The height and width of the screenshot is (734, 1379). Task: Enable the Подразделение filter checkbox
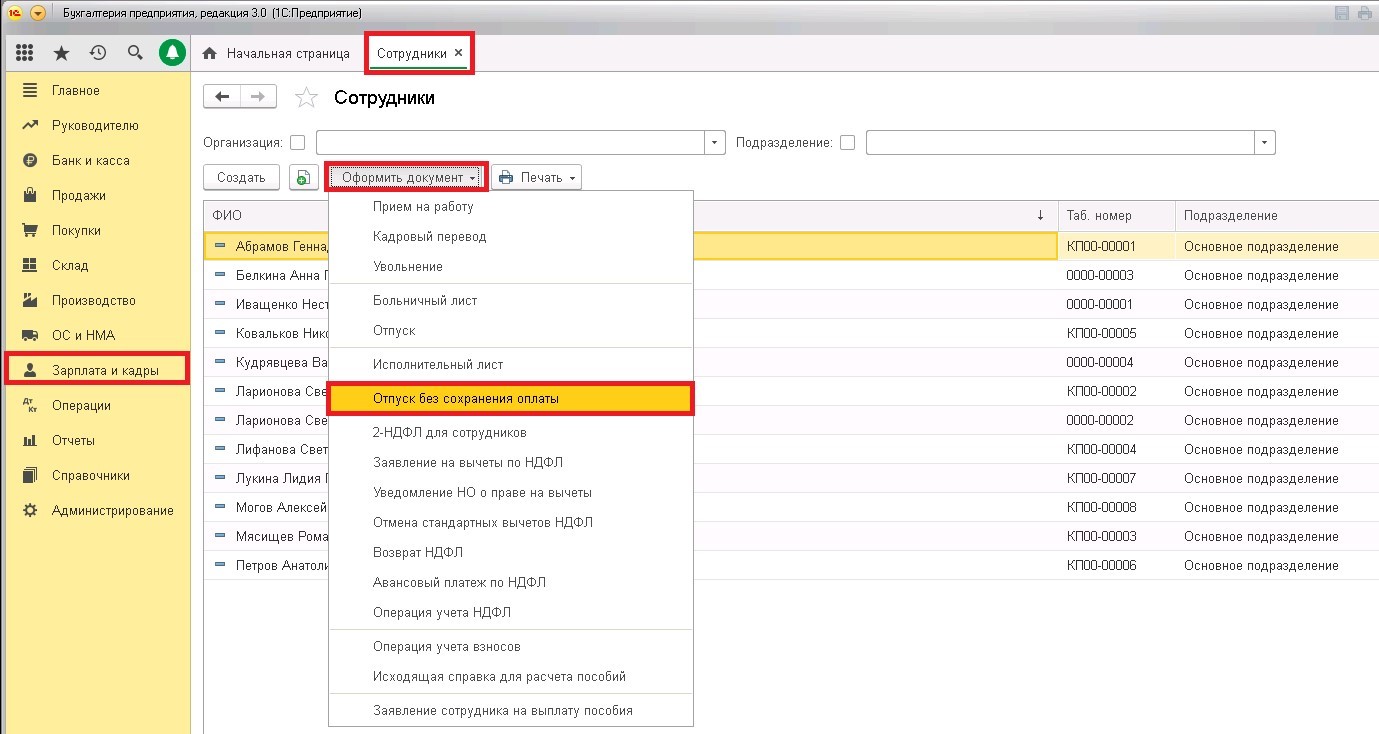(847, 143)
